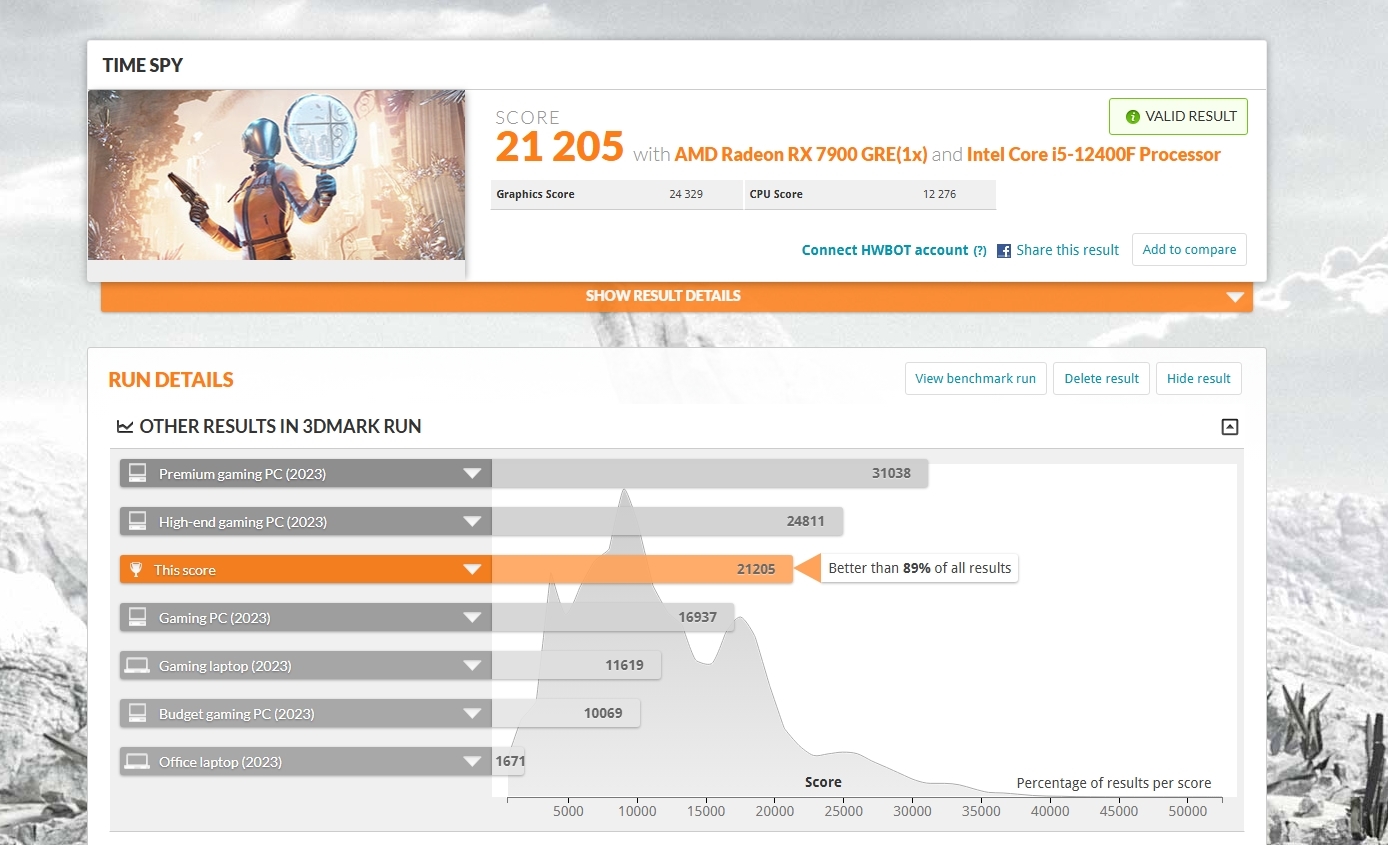Click the chart icon beside Other Results heading
The width and height of the screenshot is (1388, 845).
125,427
